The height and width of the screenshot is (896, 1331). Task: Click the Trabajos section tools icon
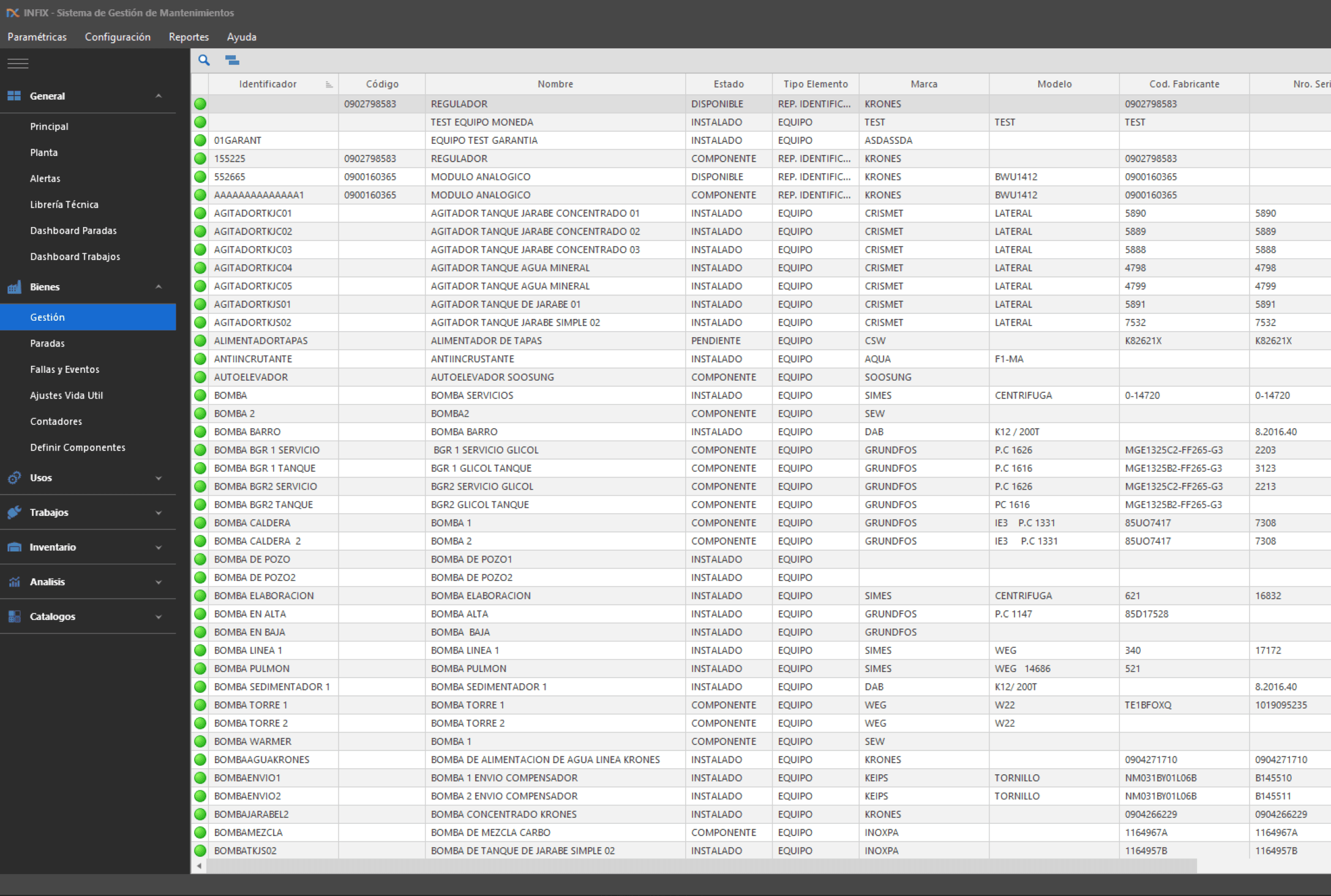coord(14,512)
